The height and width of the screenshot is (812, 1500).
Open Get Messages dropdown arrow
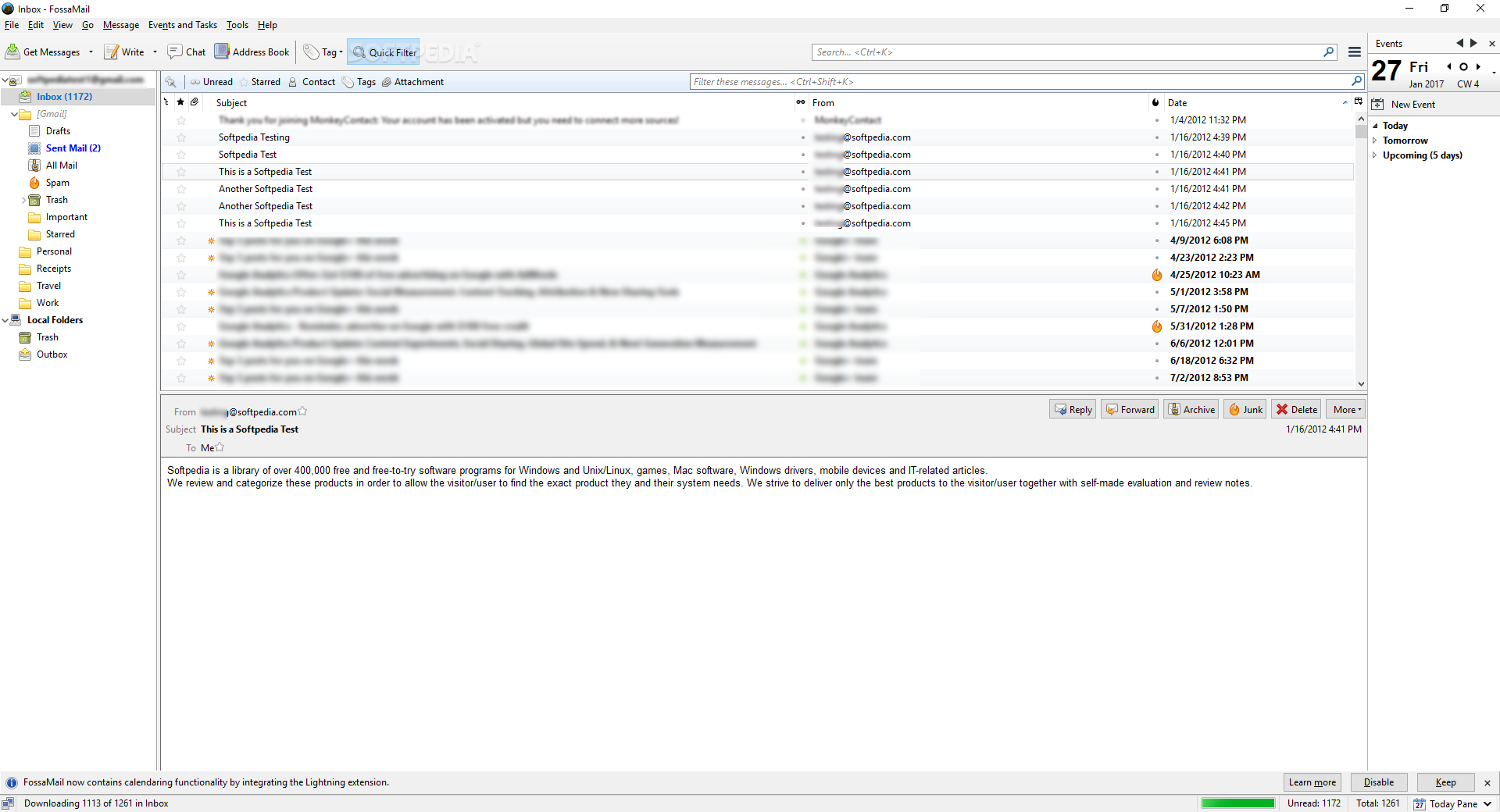pos(91,52)
